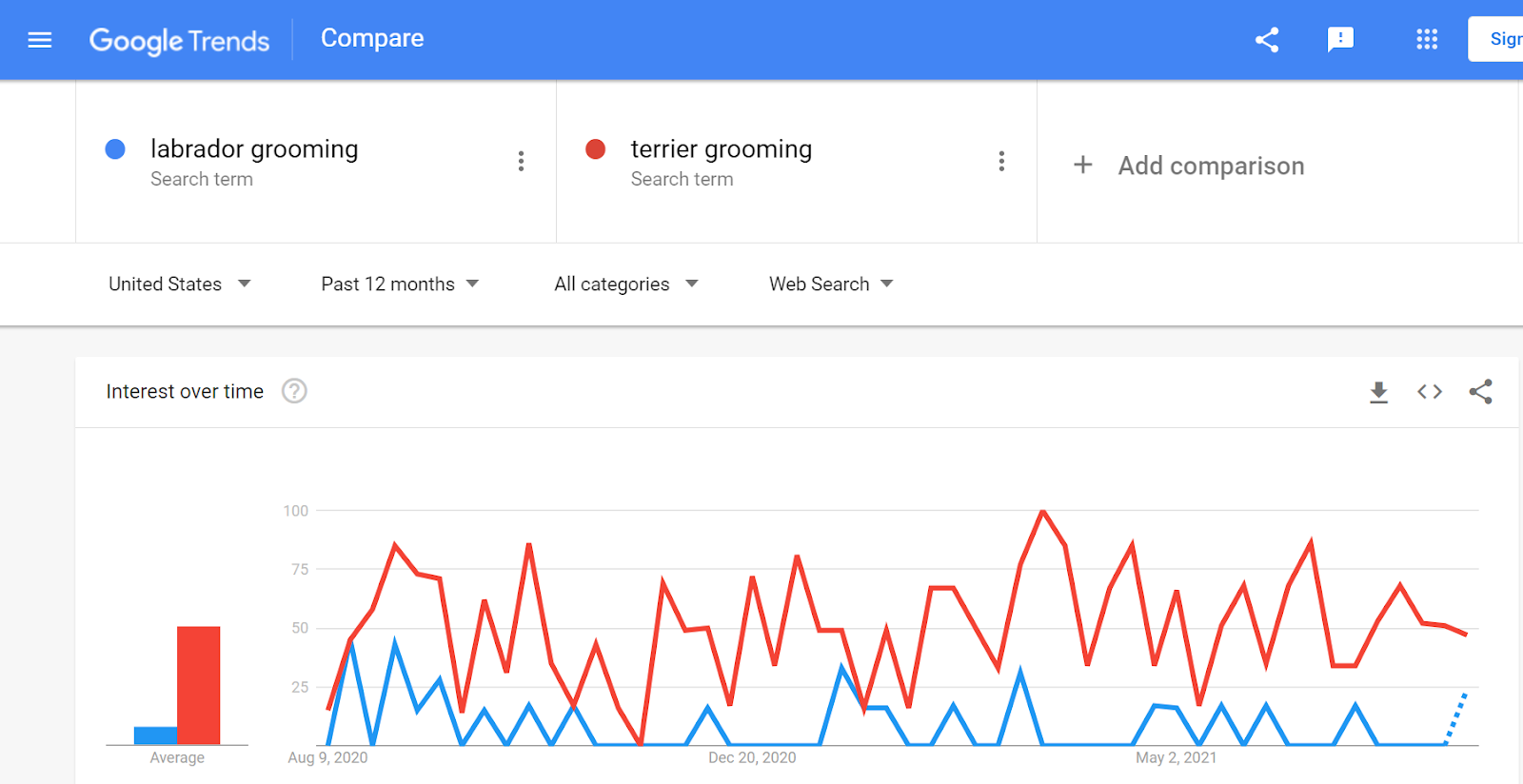Open the send feedback icon

[x=1340, y=40]
